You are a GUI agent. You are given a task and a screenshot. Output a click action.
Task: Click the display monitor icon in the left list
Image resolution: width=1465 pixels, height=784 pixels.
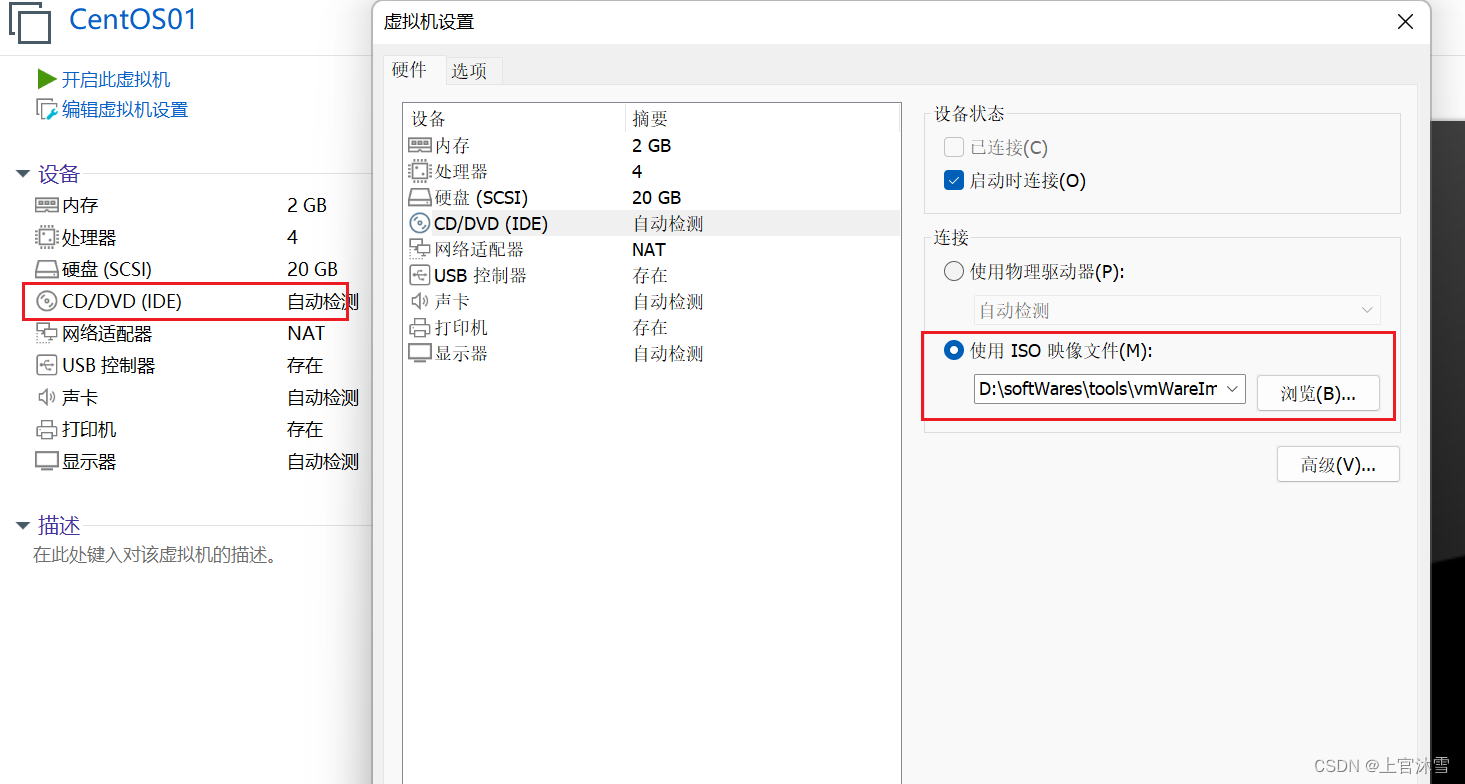tap(47, 461)
